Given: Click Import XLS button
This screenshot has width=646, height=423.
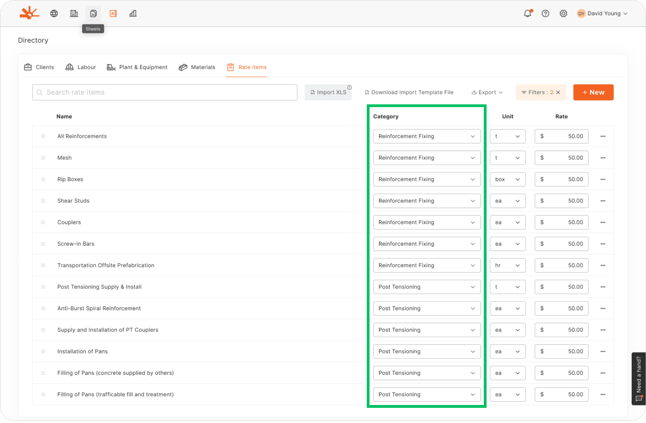Looking at the screenshot, I should (327, 92).
